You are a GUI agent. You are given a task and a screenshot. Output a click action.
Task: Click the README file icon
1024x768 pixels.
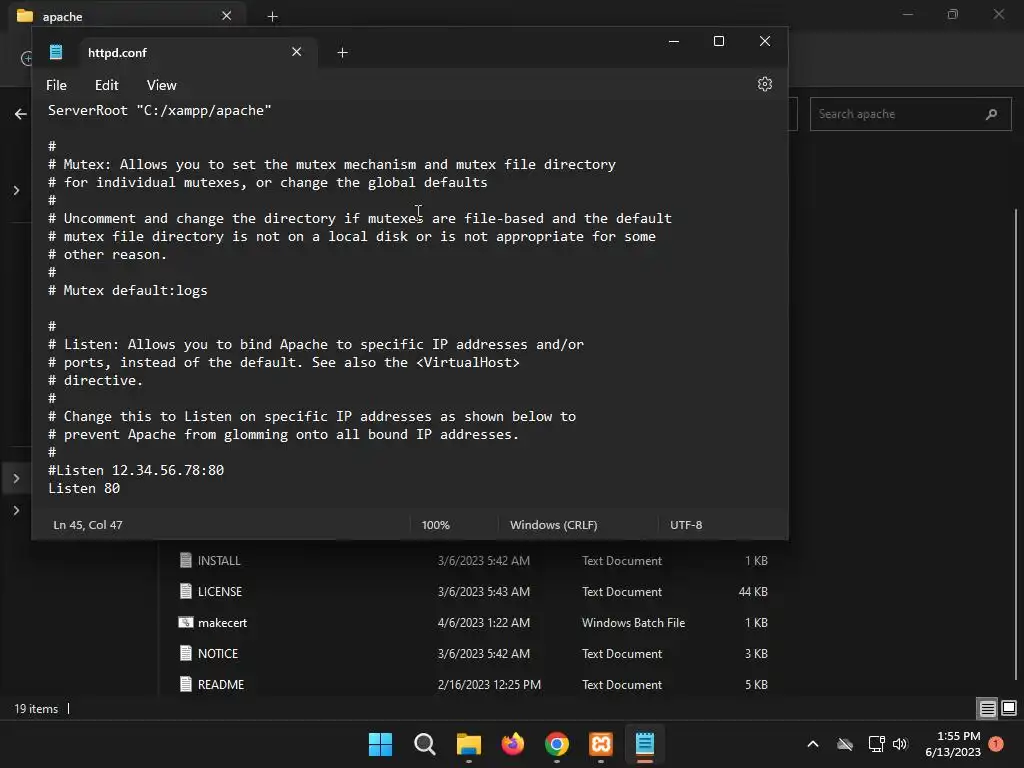coord(185,684)
